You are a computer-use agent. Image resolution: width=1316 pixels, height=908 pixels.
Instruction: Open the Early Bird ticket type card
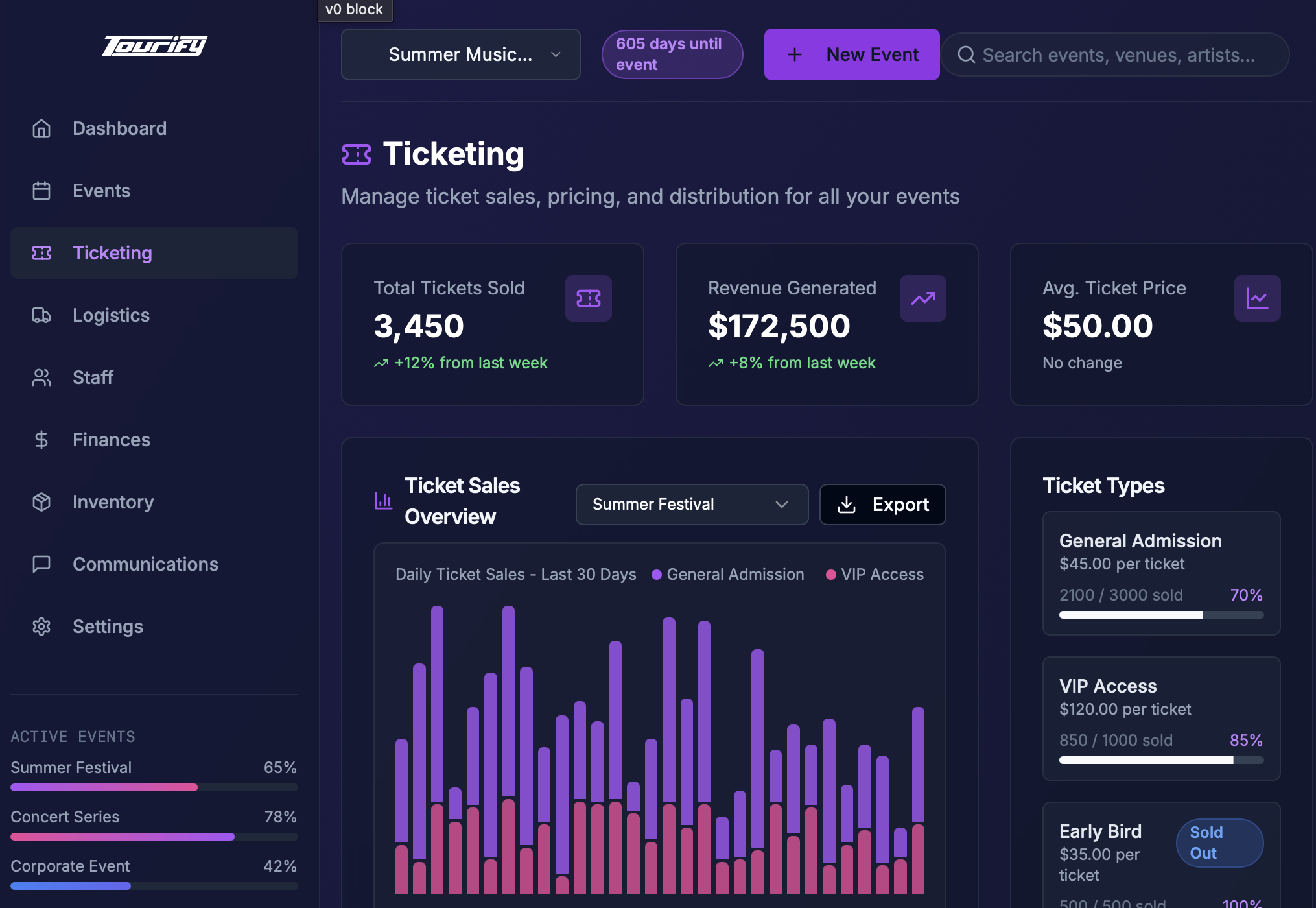tap(1162, 855)
